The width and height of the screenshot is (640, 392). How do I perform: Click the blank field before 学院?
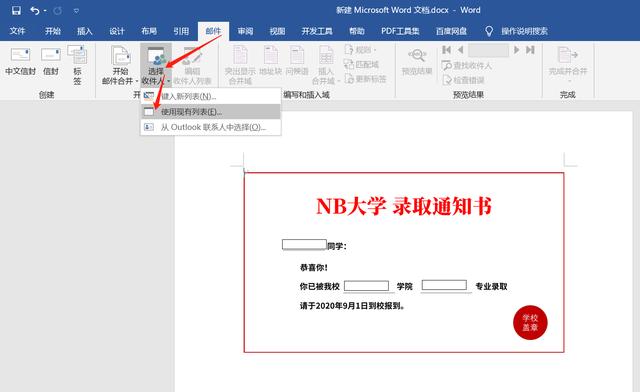click(x=366, y=286)
